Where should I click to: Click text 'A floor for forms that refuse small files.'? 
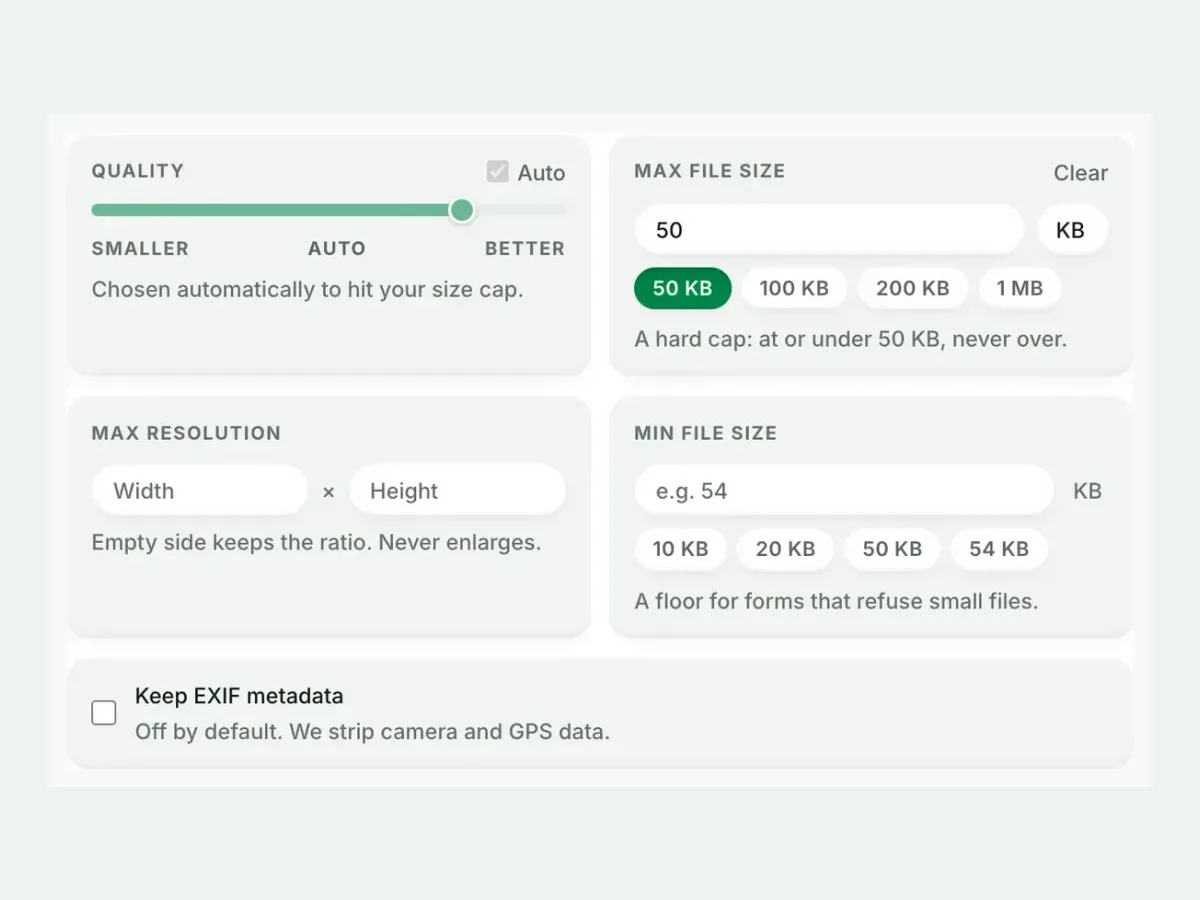[x=836, y=602]
